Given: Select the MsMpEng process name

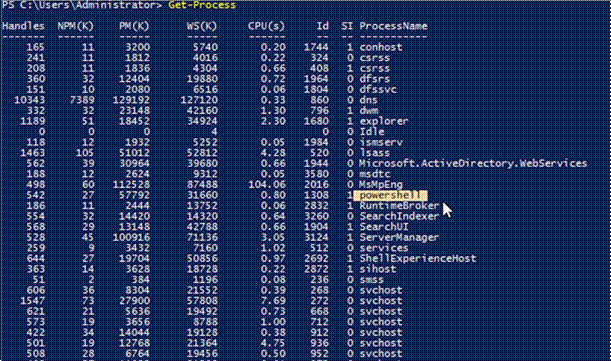Looking at the screenshot, I should click(381, 184).
